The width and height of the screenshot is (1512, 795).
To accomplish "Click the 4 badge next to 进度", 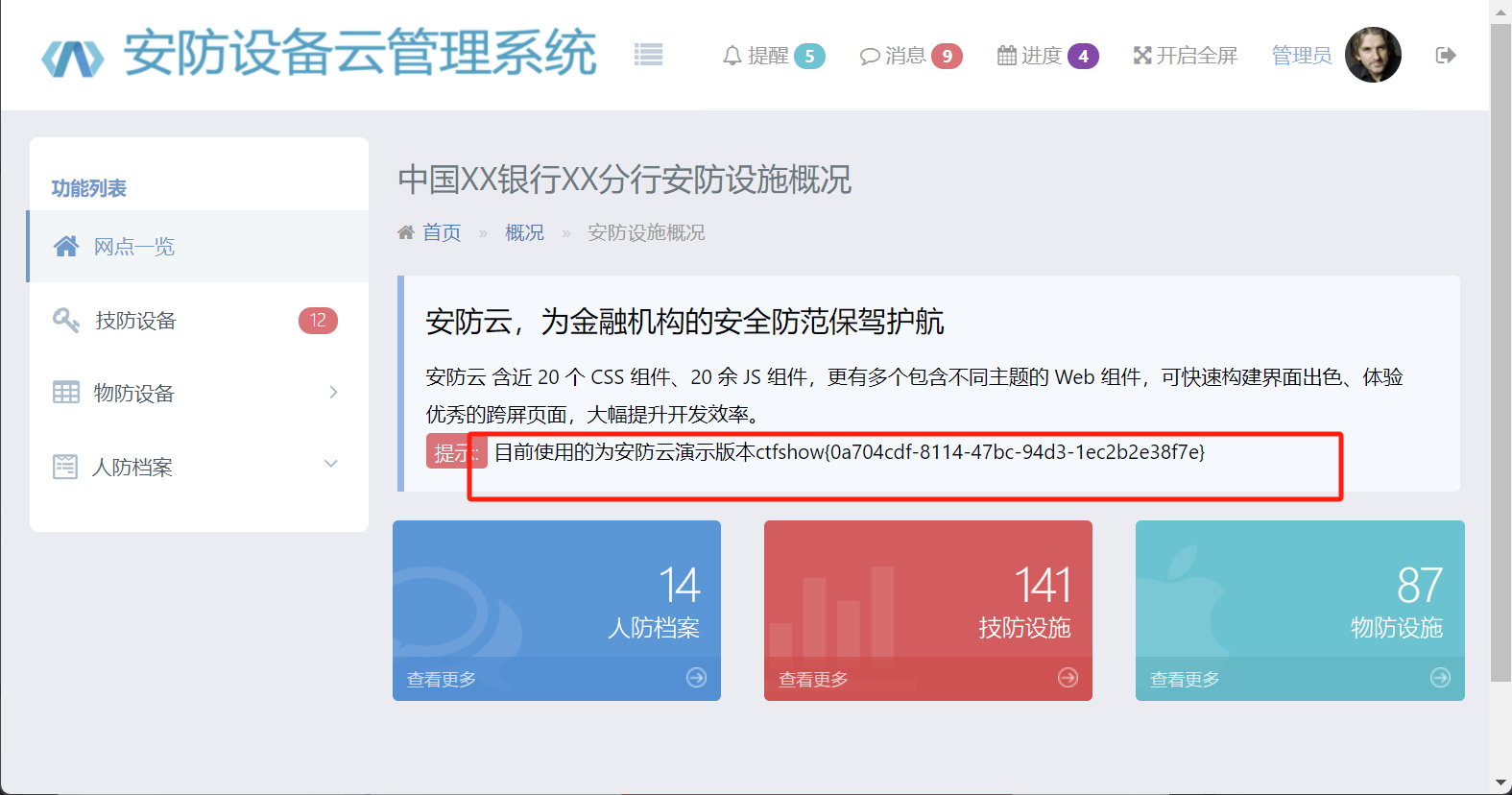I will tap(1083, 57).
